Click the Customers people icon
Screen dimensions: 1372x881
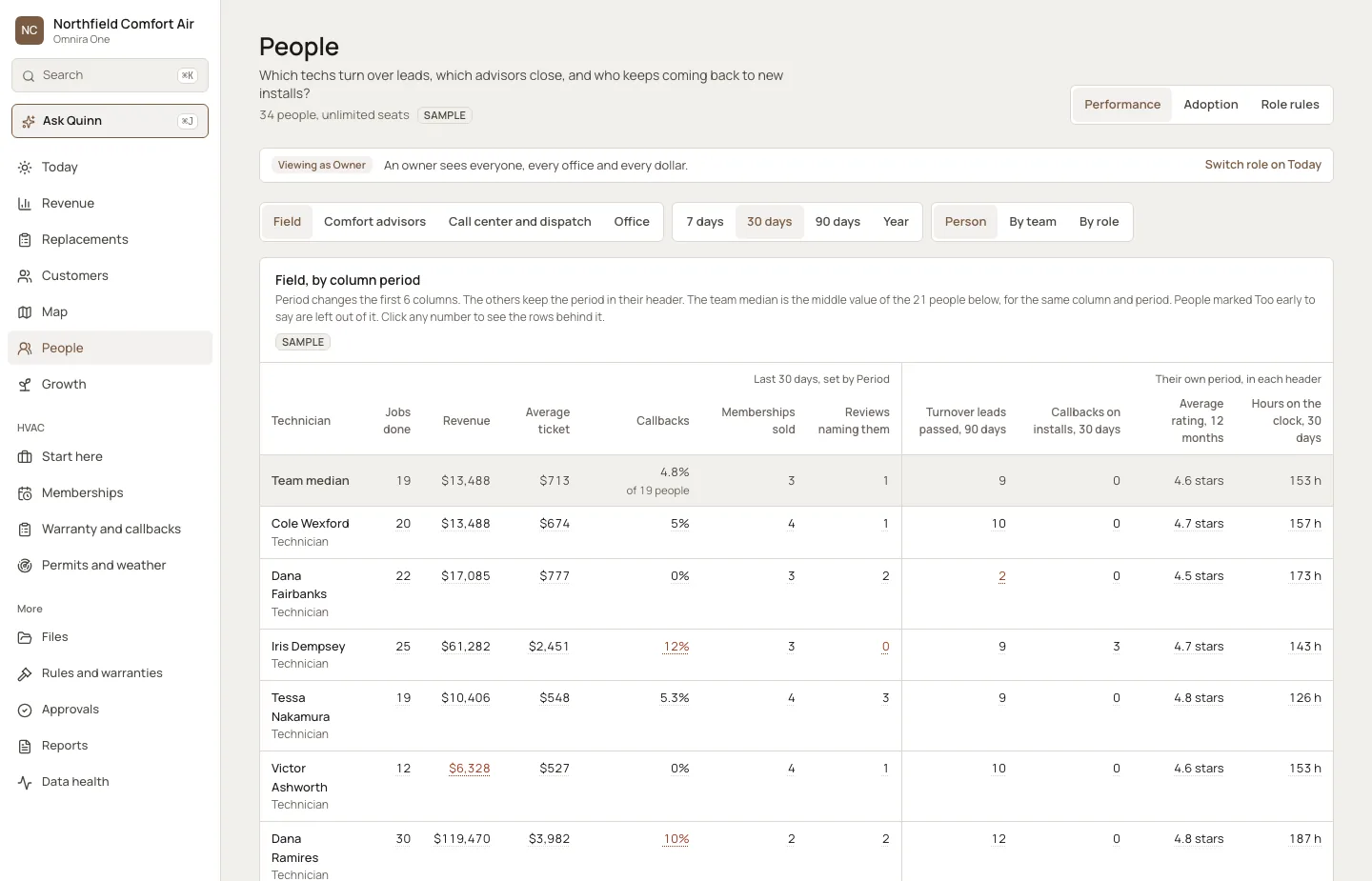click(x=25, y=276)
